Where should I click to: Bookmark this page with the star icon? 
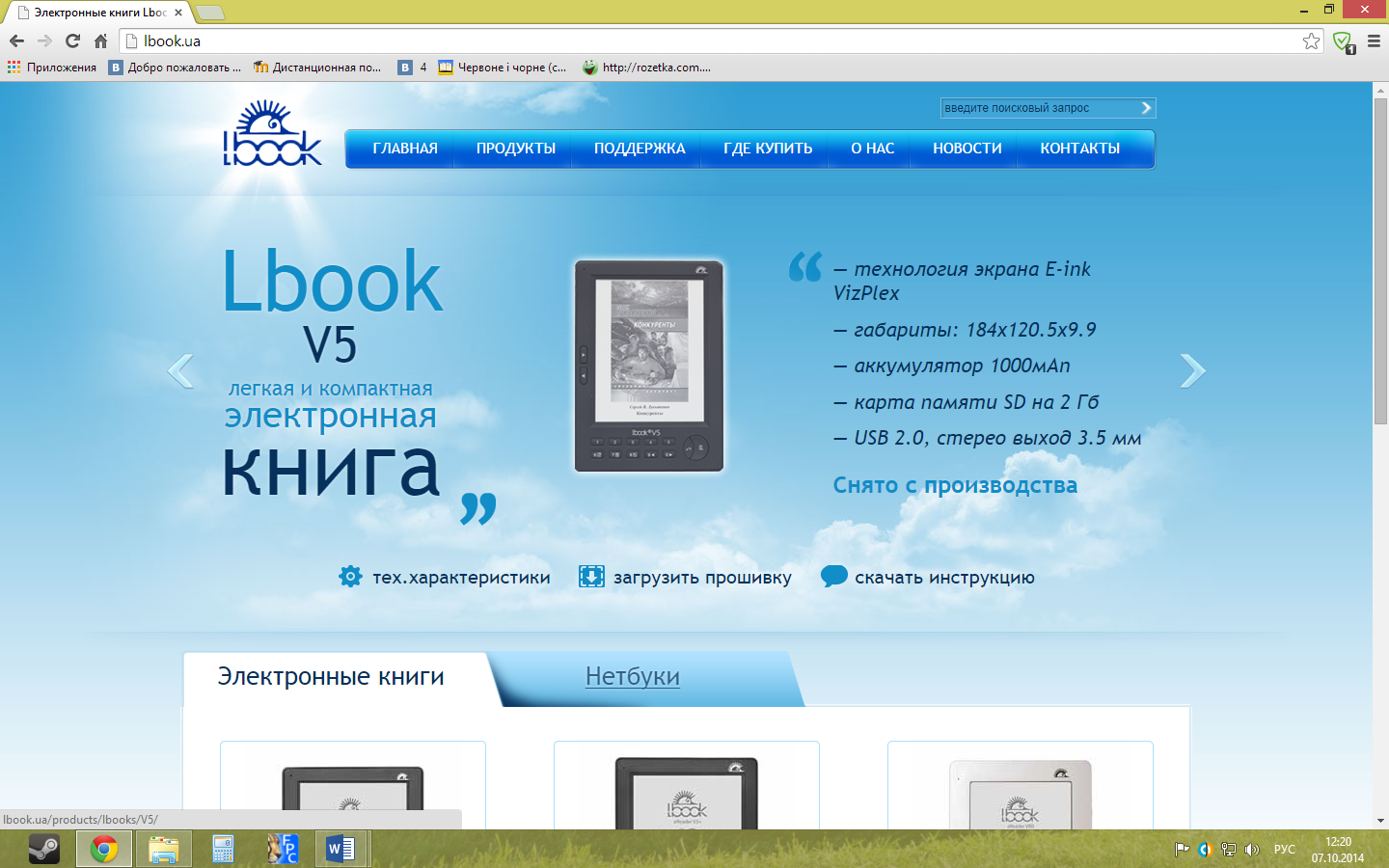click(x=1311, y=41)
